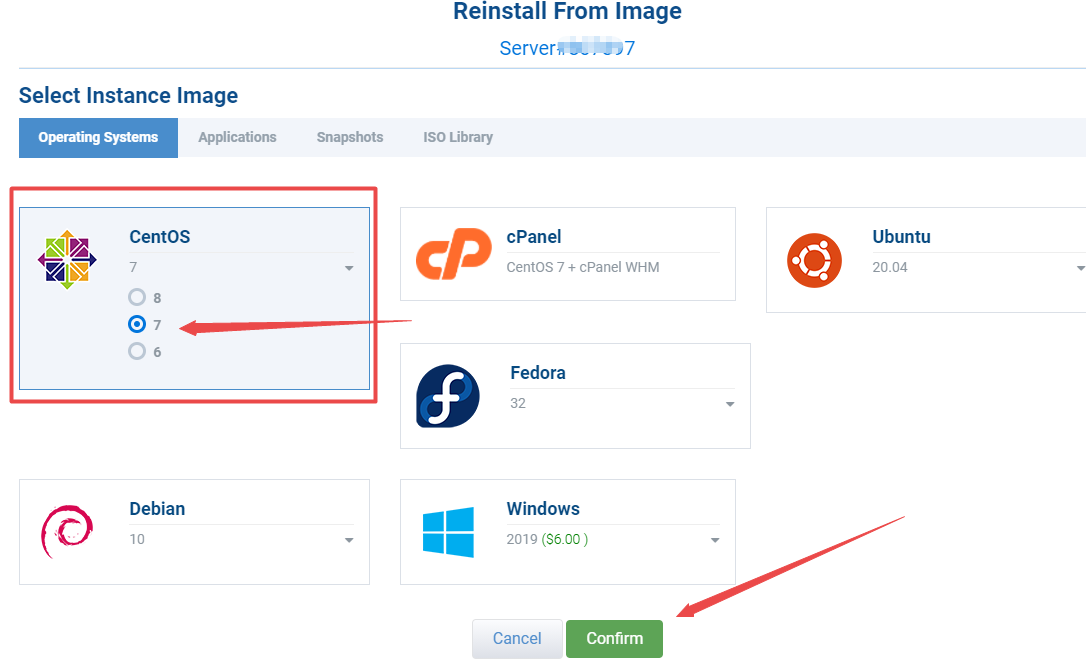Click the Debian swirl logo icon
This screenshot has width=1086, height=670.
[66, 531]
